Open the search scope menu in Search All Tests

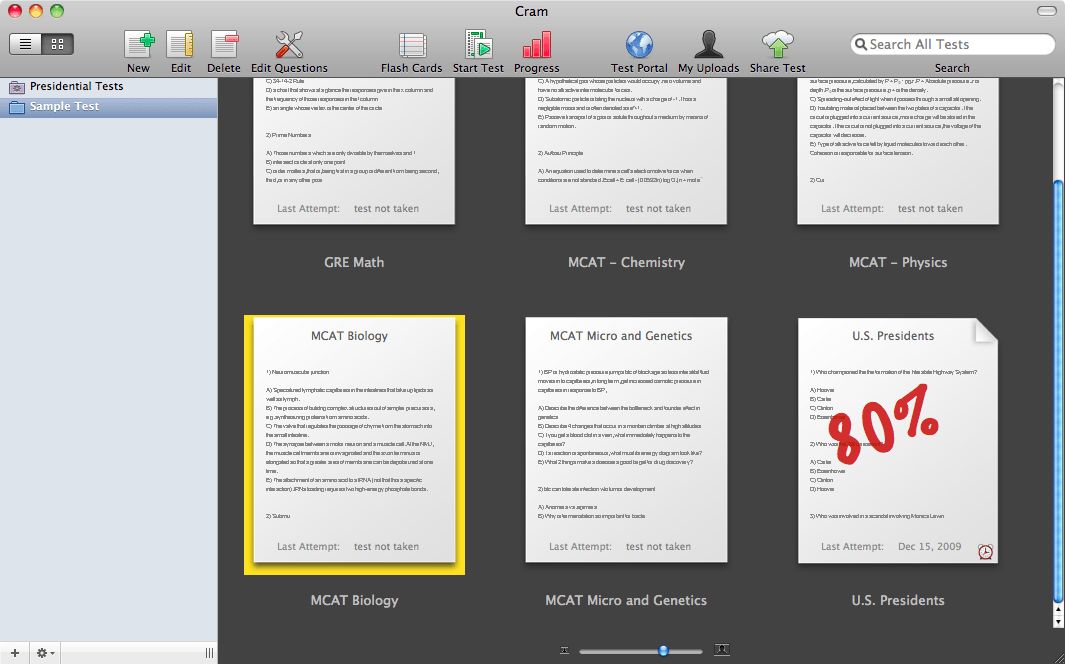[x=862, y=43]
